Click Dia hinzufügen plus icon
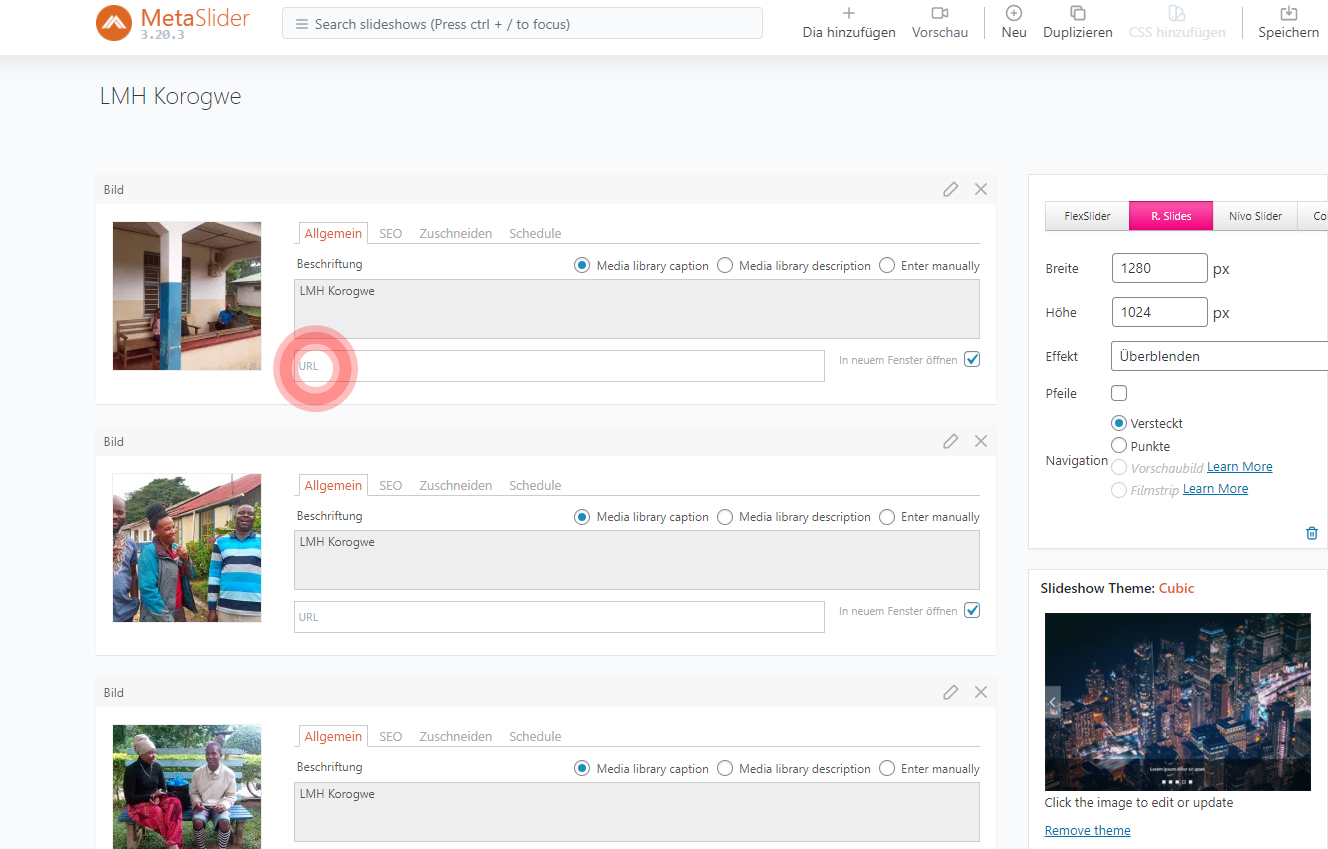 coord(849,13)
